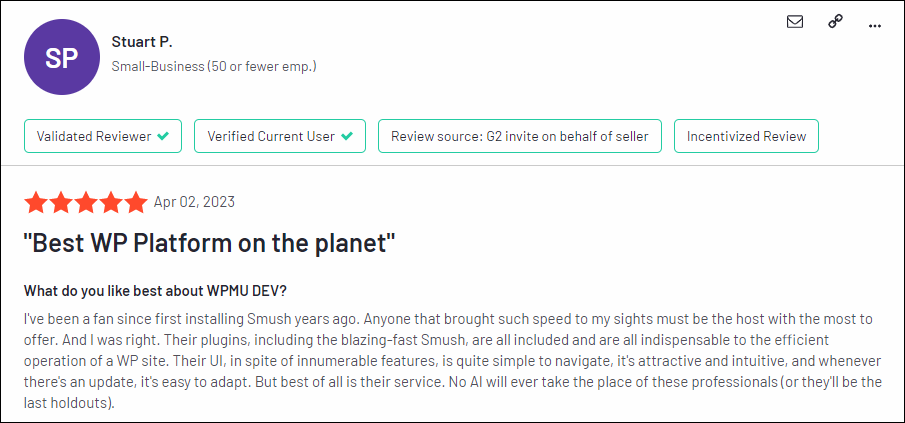Viewport: 905px width, 423px height.
Task: Click the Incentivized Review badge
Action: (x=746, y=136)
